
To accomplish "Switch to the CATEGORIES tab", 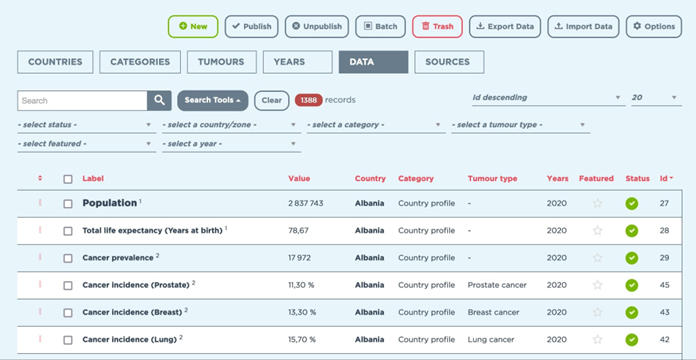I will point(140,62).
